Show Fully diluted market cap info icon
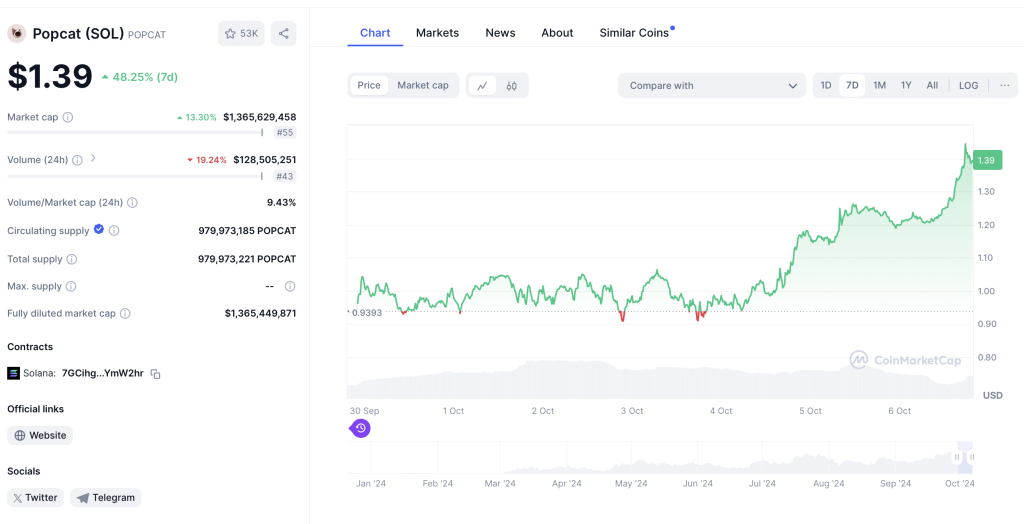 (x=125, y=314)
